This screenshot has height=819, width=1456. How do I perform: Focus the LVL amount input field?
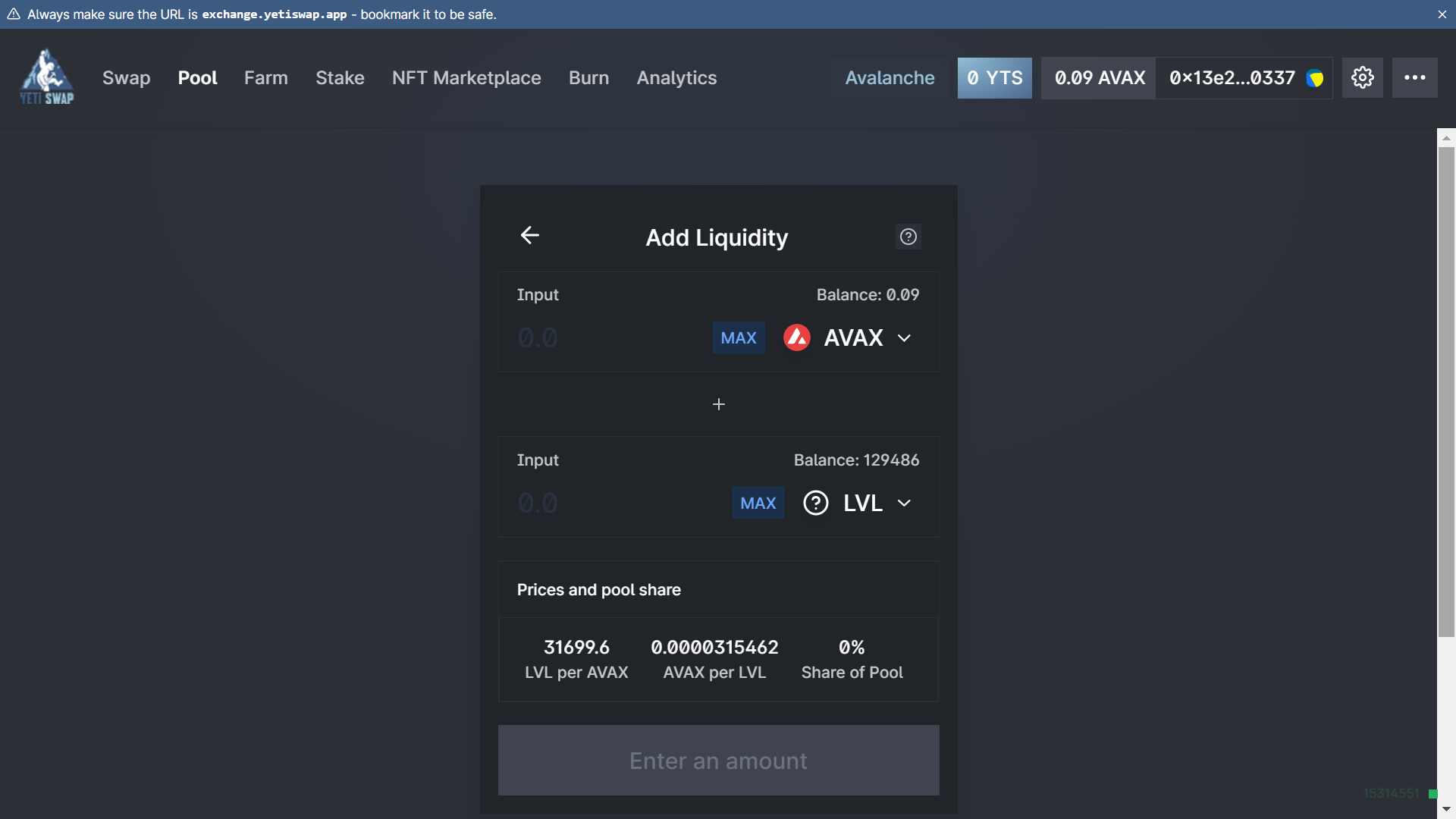[x=620, y=503]
